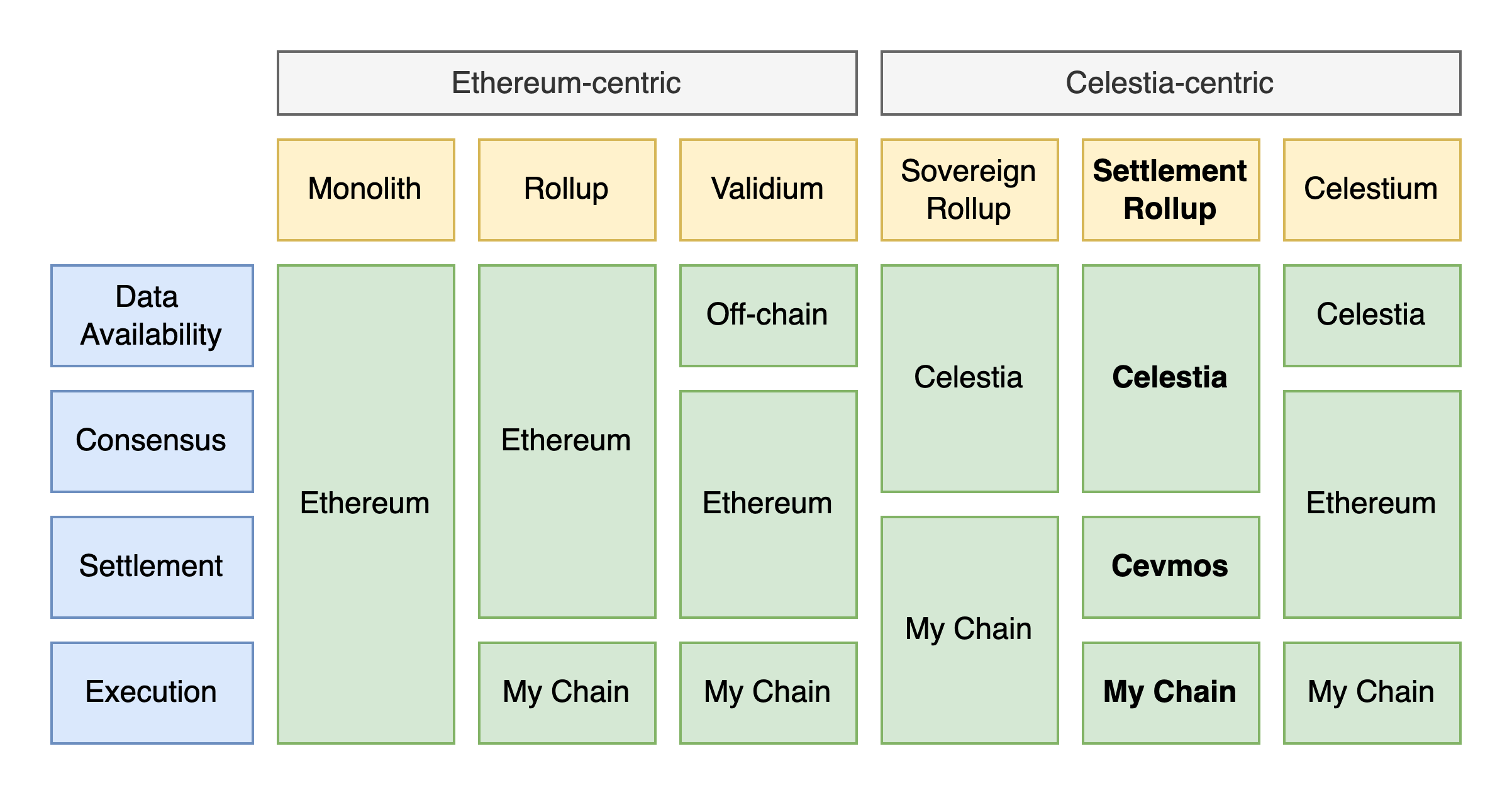This screenshot has width=1512, height=795.
Task: Click the Celestia-centric header box
Action: click(1170, 83)
